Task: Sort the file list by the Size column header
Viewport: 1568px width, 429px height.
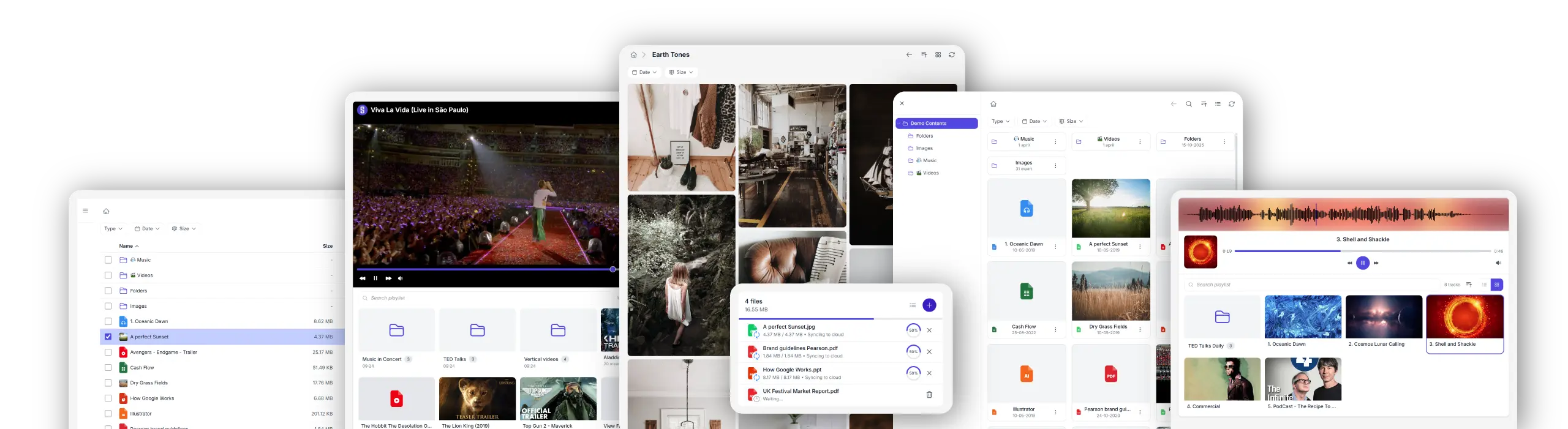Action: pos(328,246)
